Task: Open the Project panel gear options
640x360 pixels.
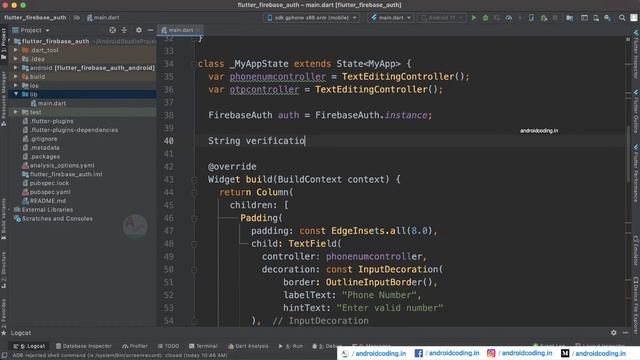Action: pos(139,30)
